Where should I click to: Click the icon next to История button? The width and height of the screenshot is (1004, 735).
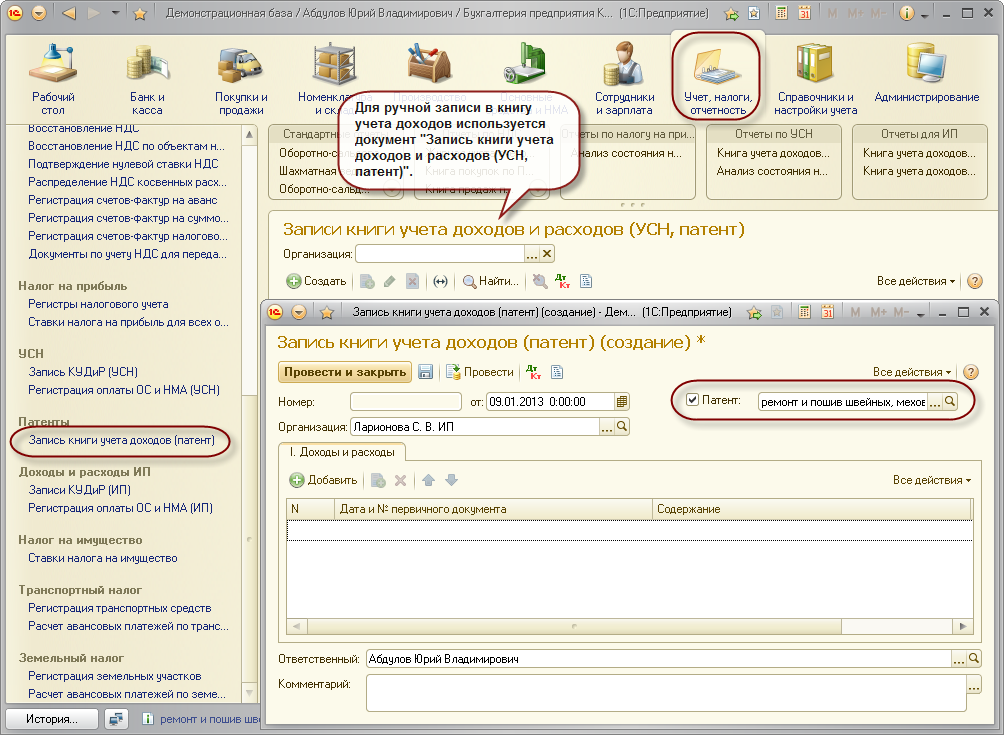tap(117, 719)
